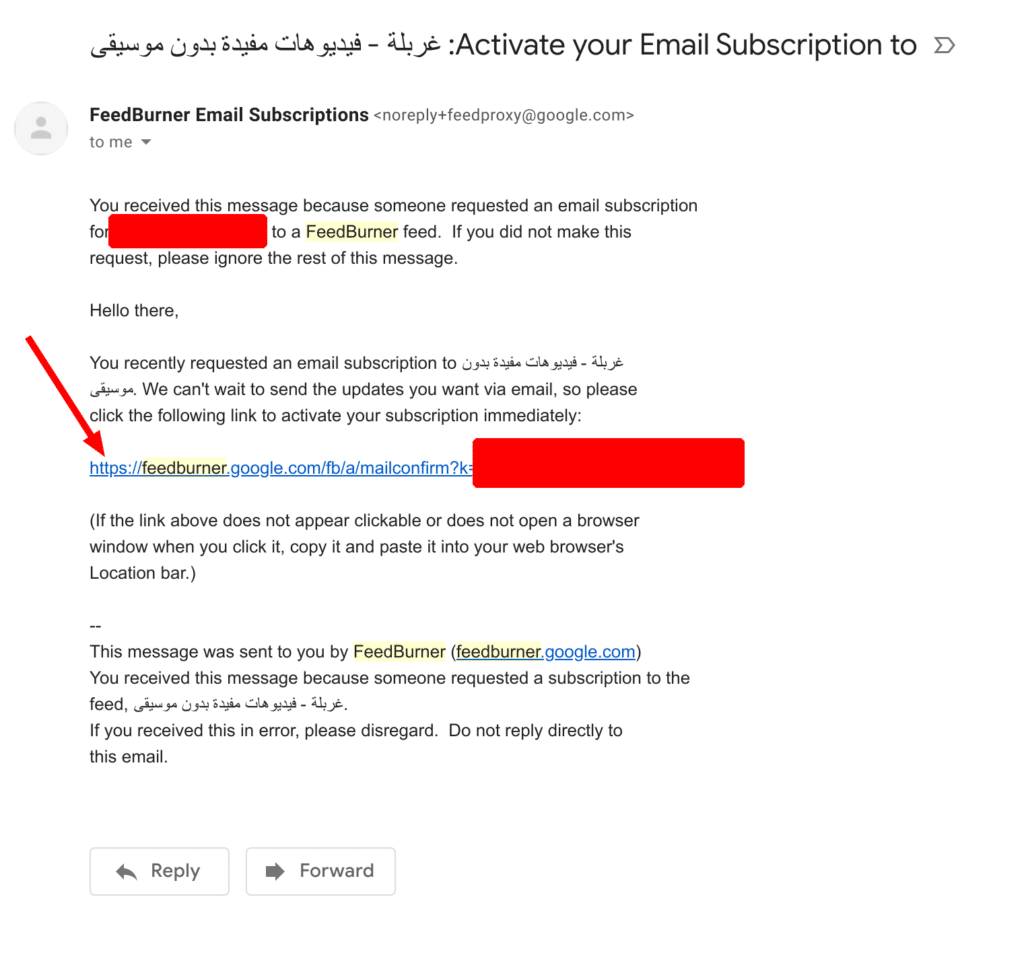Open the sender's profile avatar
This screenshot has width=1024, height=961.
tap(41, 128)
